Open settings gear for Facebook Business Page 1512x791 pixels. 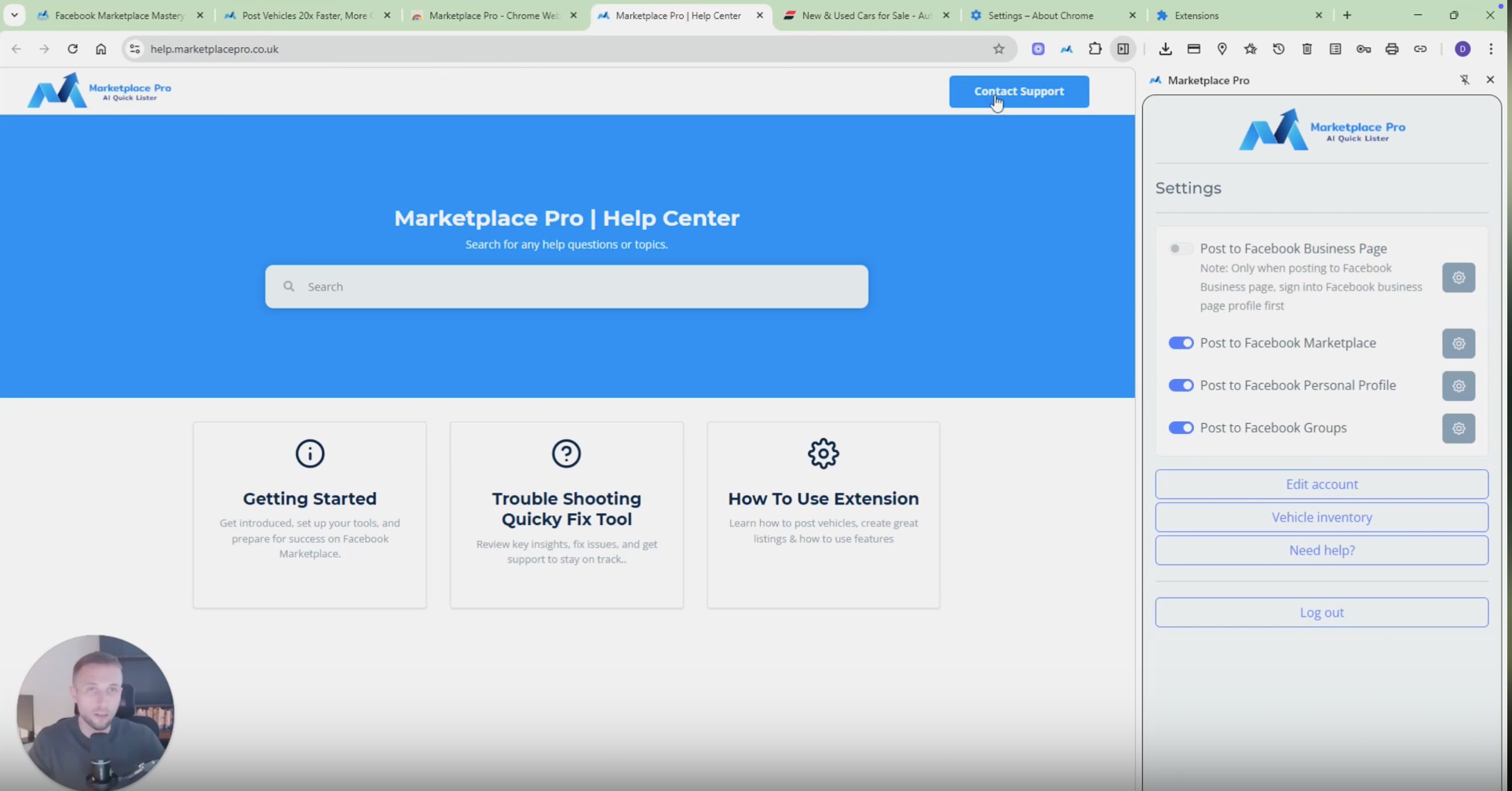1458,278
